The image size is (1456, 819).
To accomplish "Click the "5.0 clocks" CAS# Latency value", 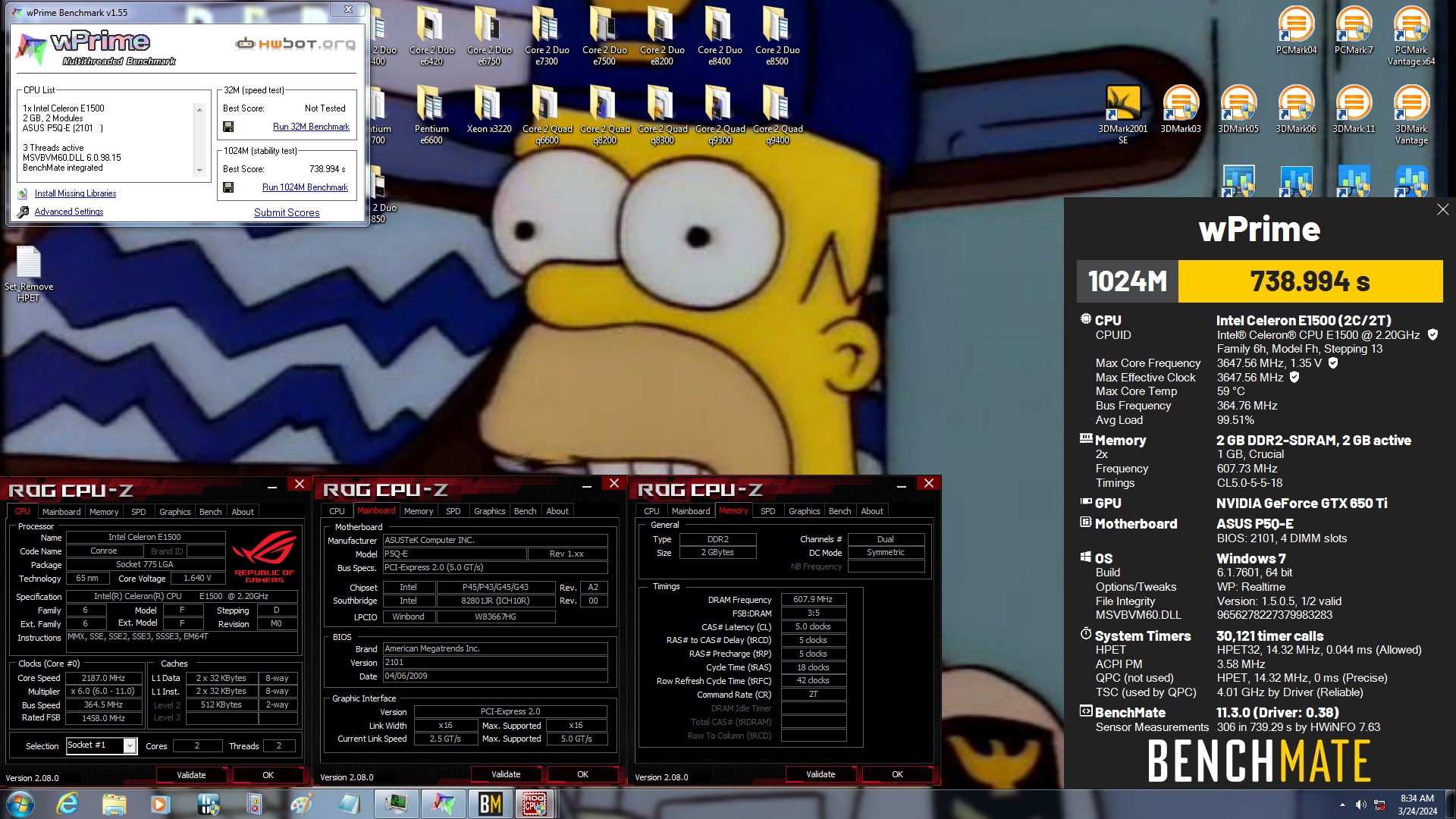I will [x=813, y=626].
